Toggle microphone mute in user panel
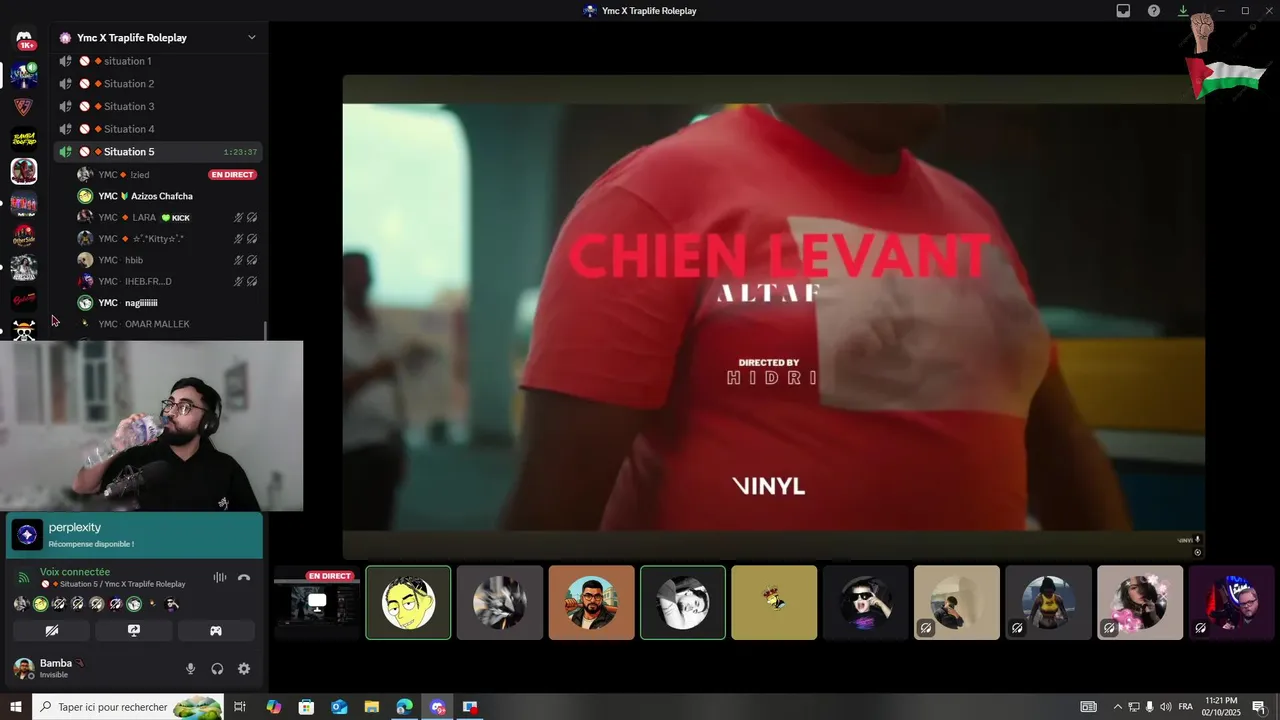The height and width of the screenshot is (720, 1280). coord(191,669)
